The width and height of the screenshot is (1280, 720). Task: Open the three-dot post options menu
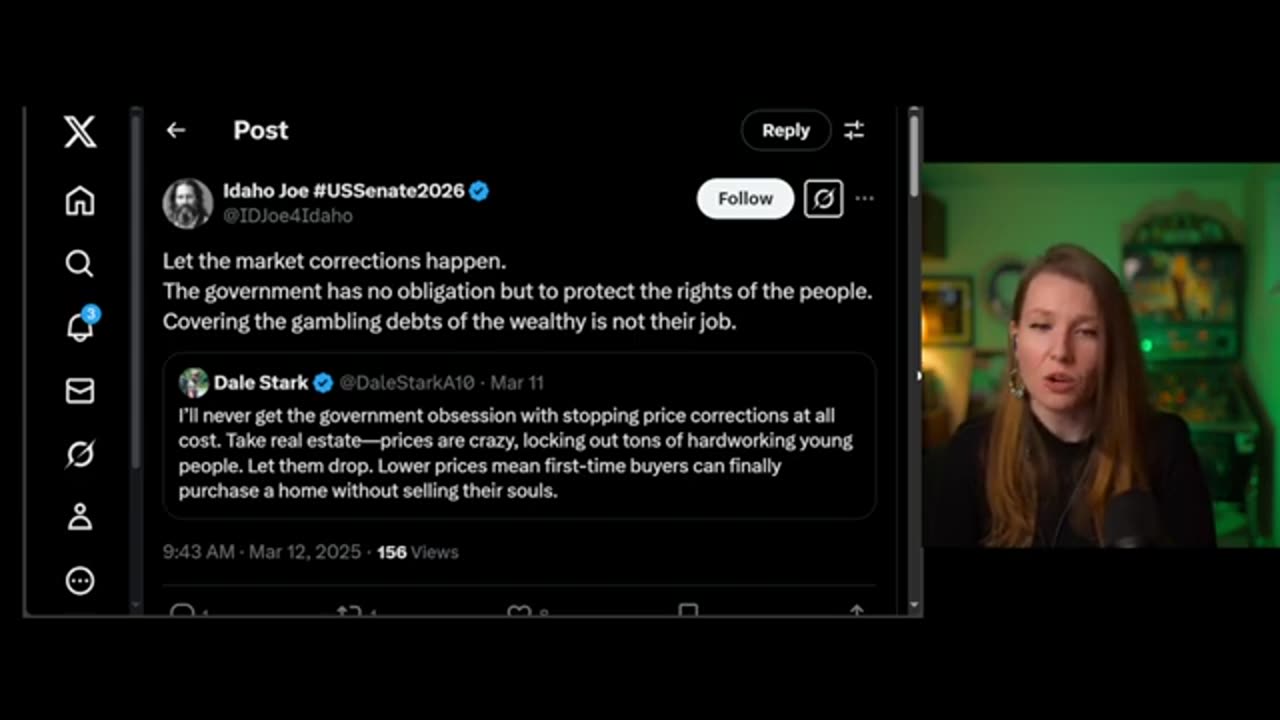(x=865, y=199)
